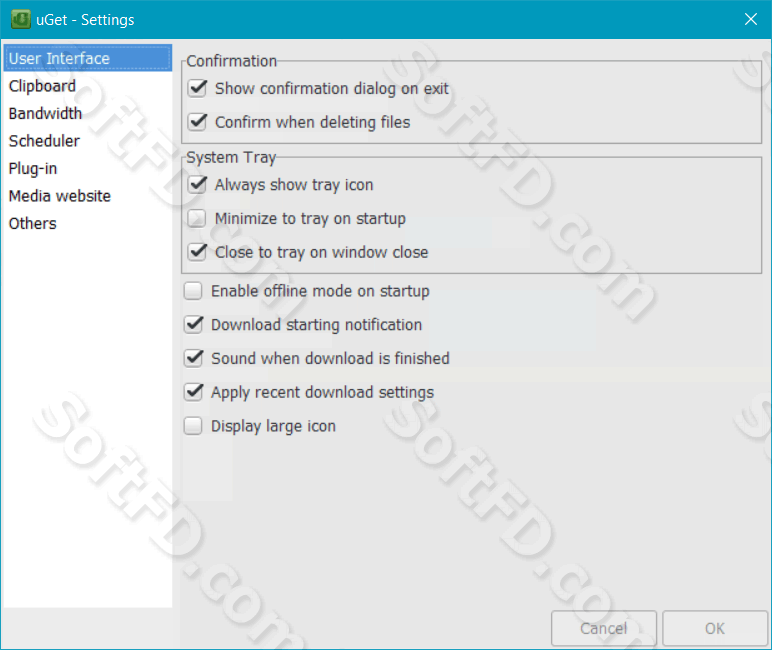Disable Always show tray icon
Image resolution: width=772 pixels, height=650 pixels.
197,185
